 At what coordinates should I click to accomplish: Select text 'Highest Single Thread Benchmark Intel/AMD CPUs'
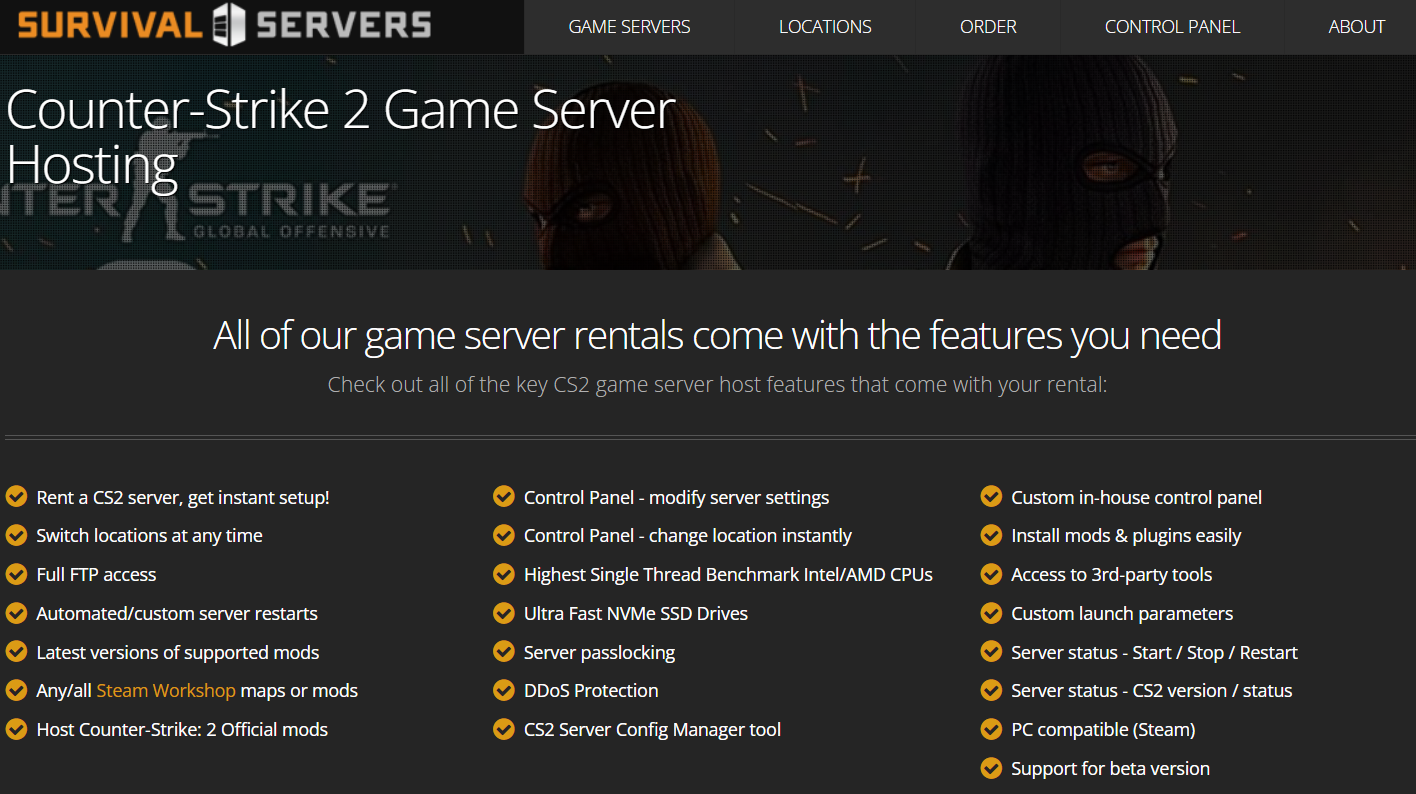pyautogui.click(x=728, y=575)
